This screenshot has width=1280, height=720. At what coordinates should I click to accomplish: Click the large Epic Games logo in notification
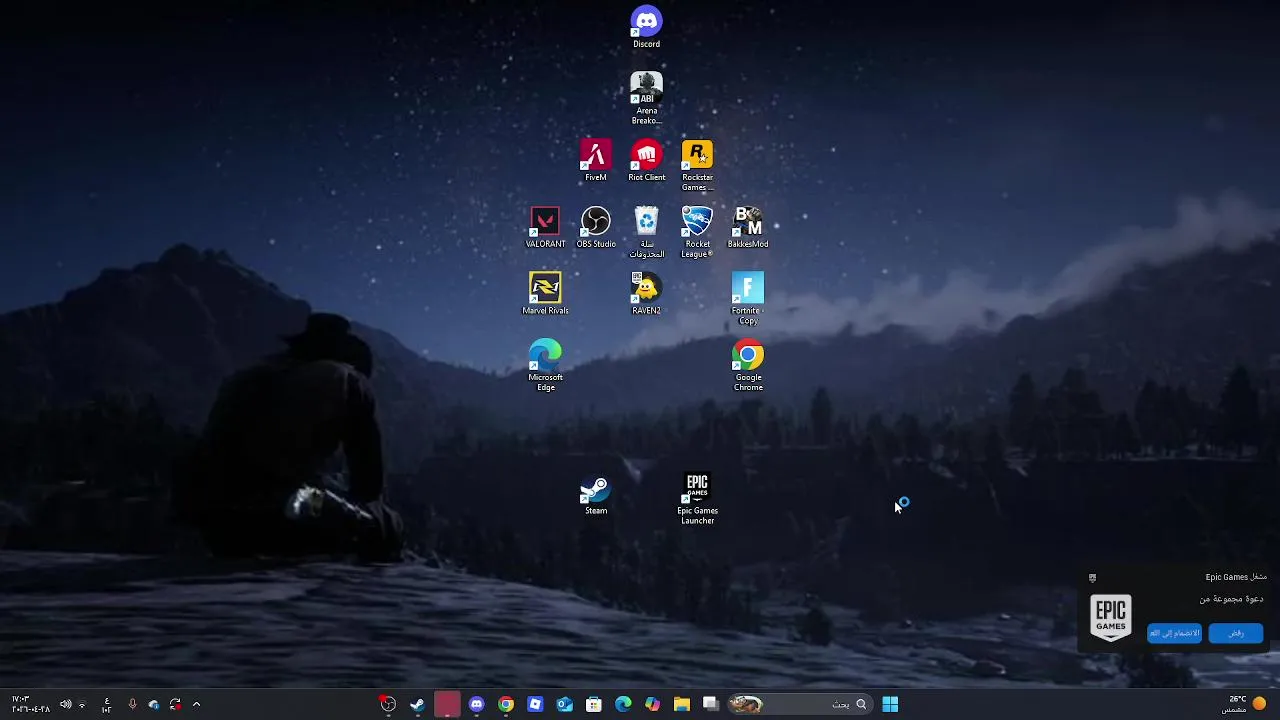(1110, 618)
